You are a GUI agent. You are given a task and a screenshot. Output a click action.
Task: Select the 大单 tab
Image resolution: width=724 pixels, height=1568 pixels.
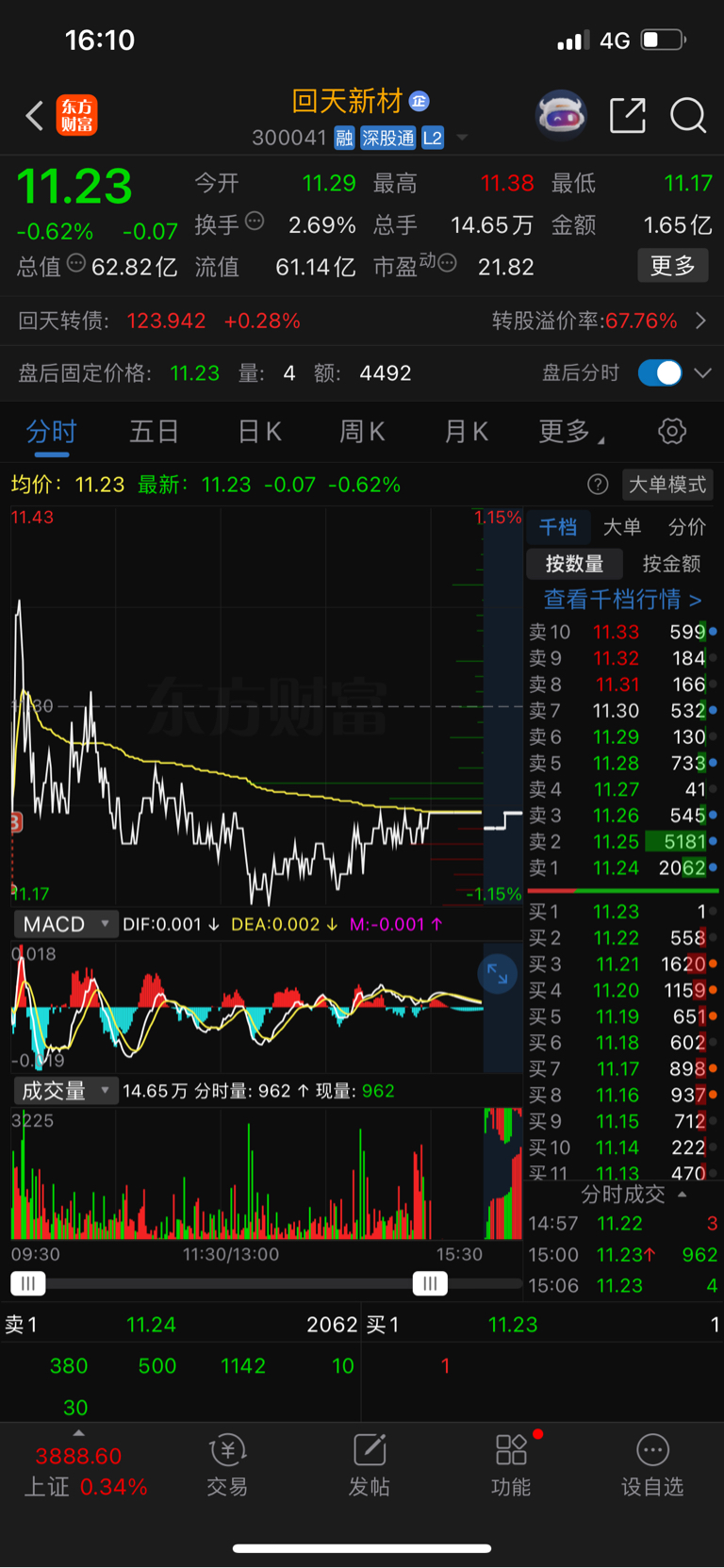(621, 526)
